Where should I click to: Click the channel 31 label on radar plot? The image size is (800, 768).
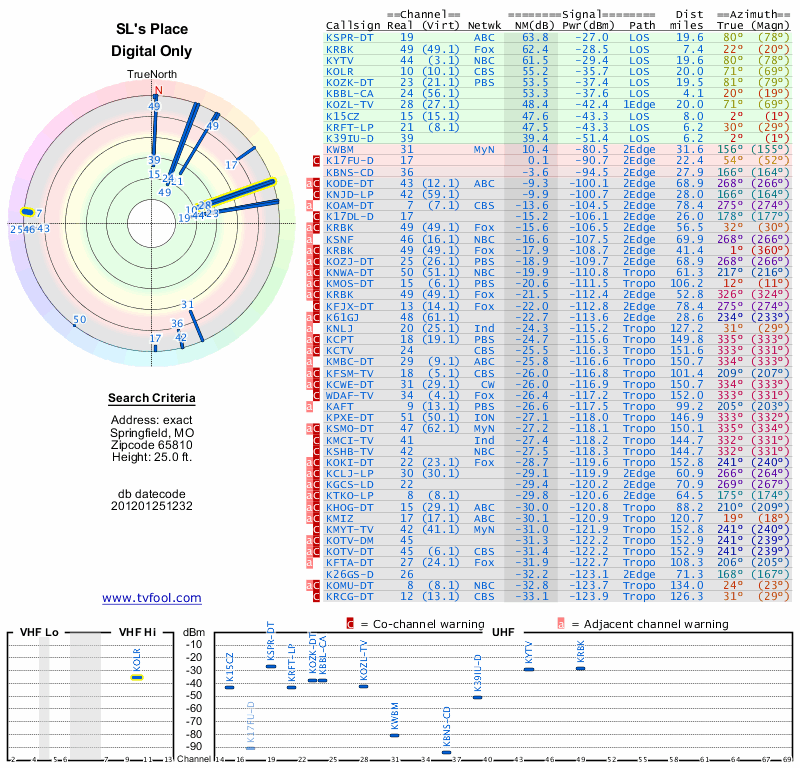coord(188,305)
